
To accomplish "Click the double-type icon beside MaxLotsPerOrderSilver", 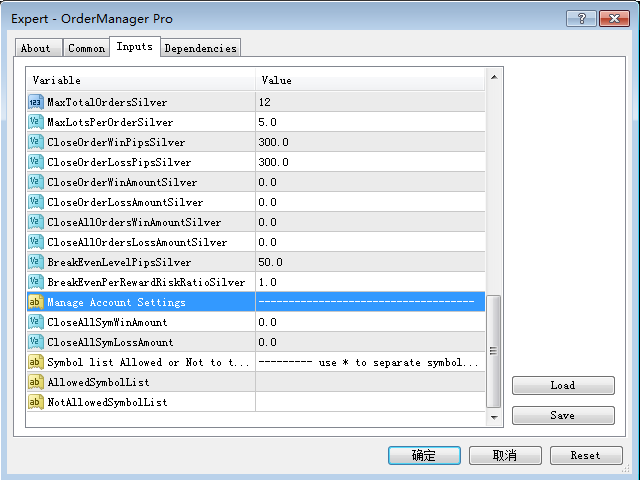I will (x=35, y=122).
